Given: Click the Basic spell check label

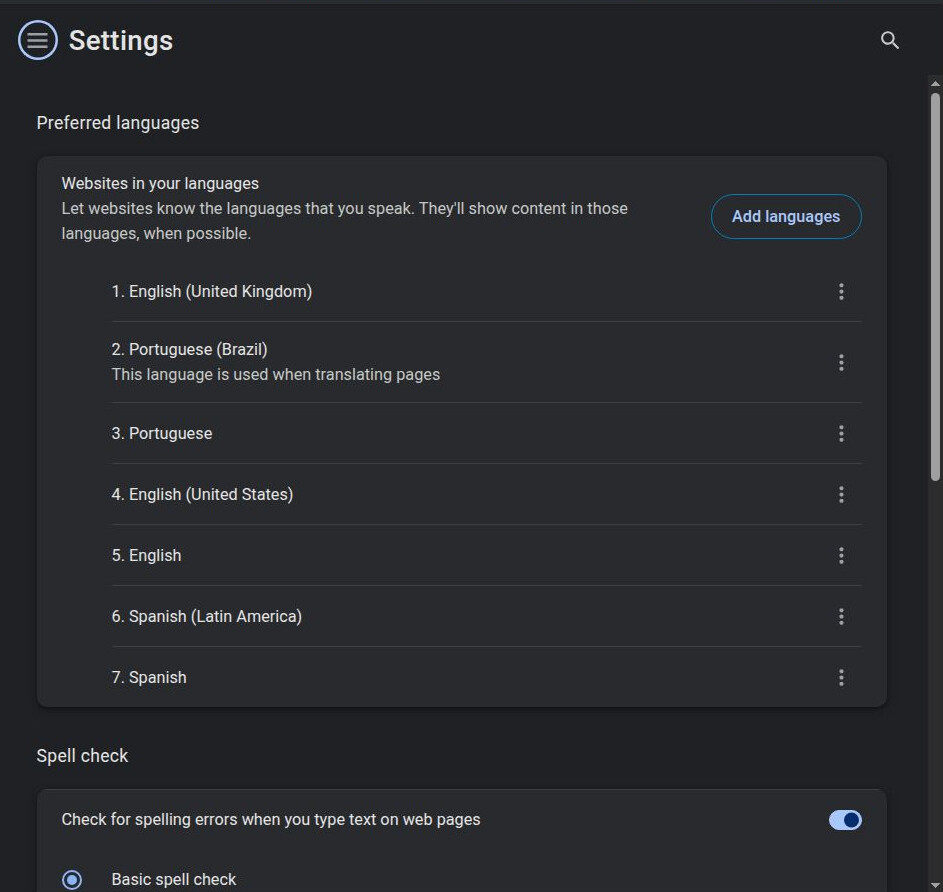Looking at the screenshot, I should tap(174, 880).
